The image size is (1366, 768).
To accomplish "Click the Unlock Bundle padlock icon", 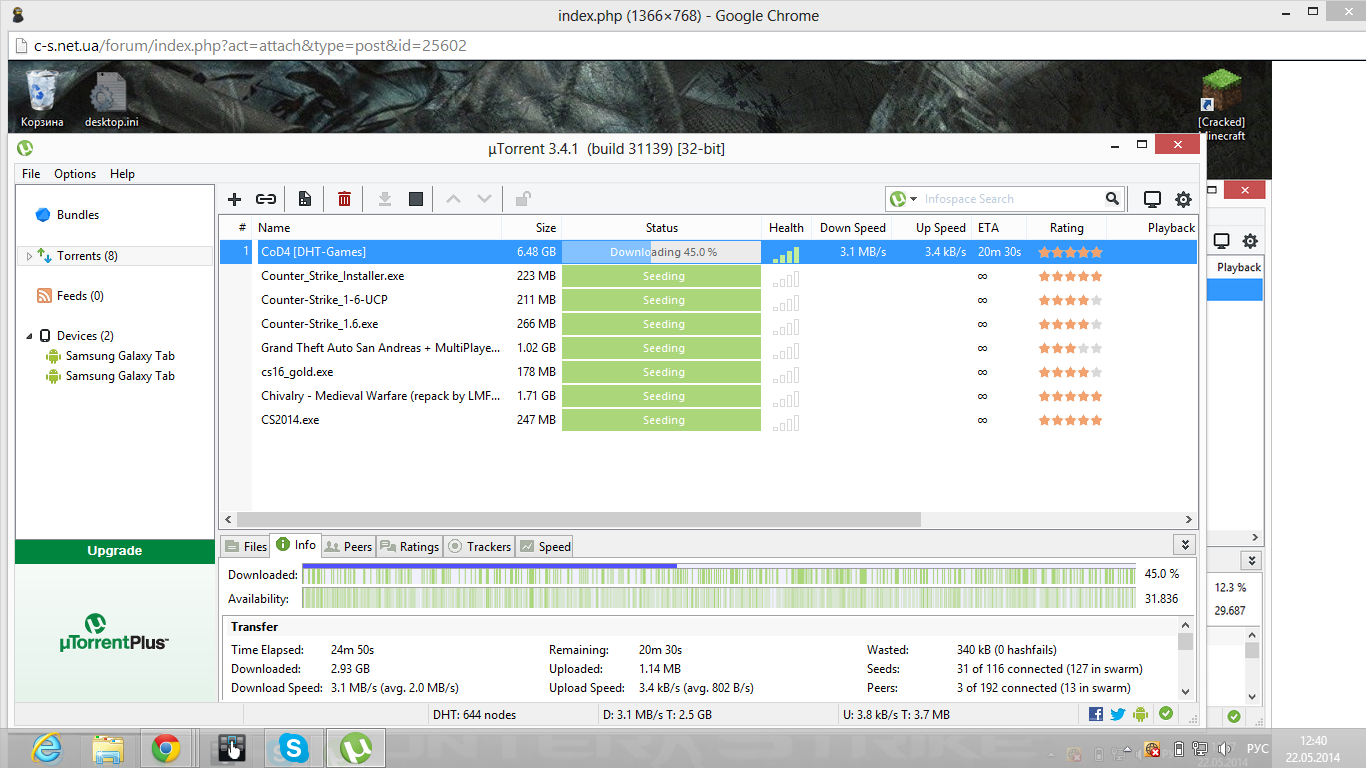I will pyautogui.click(x=523, y=199).
